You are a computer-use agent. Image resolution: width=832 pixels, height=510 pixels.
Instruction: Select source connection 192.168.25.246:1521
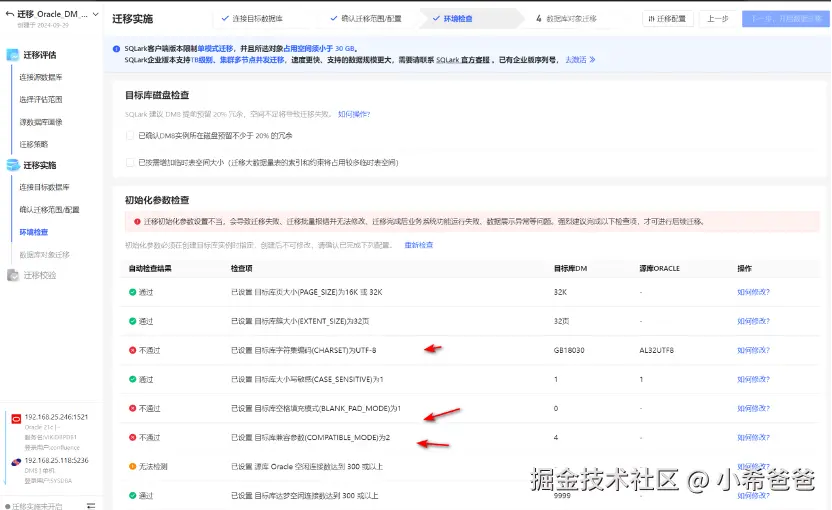tap(56, 417)
